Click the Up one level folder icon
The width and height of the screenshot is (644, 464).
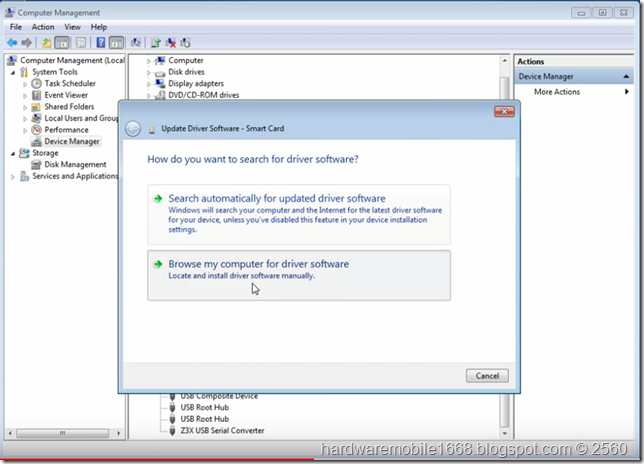46,42
